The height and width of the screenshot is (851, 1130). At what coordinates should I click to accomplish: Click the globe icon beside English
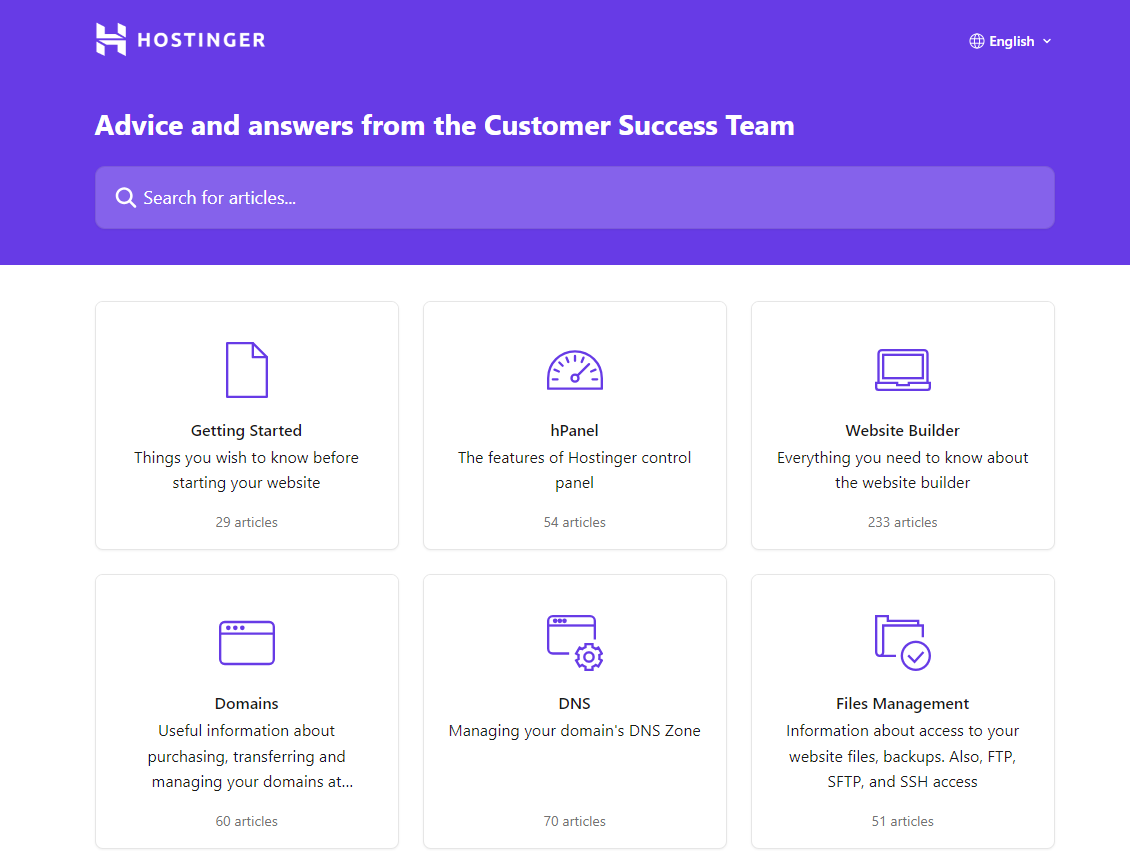click(x=976, y=41)
